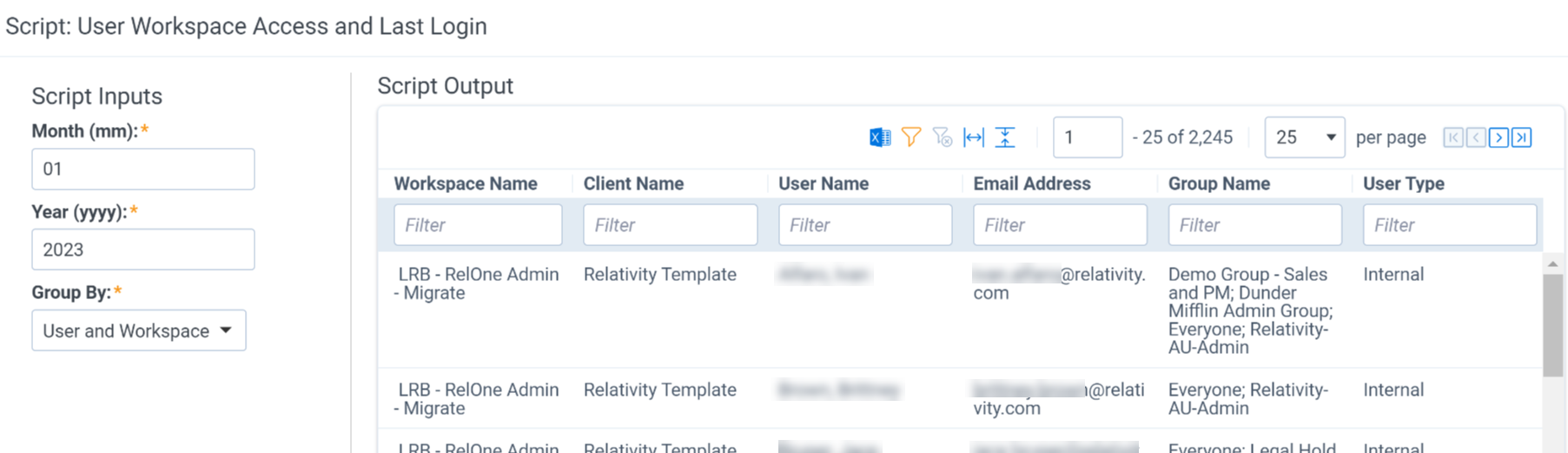Filter by User Name
Image resolution: width=1568 pixels, height=453 pixels.
pyautogui.click(x=865, y=225)
